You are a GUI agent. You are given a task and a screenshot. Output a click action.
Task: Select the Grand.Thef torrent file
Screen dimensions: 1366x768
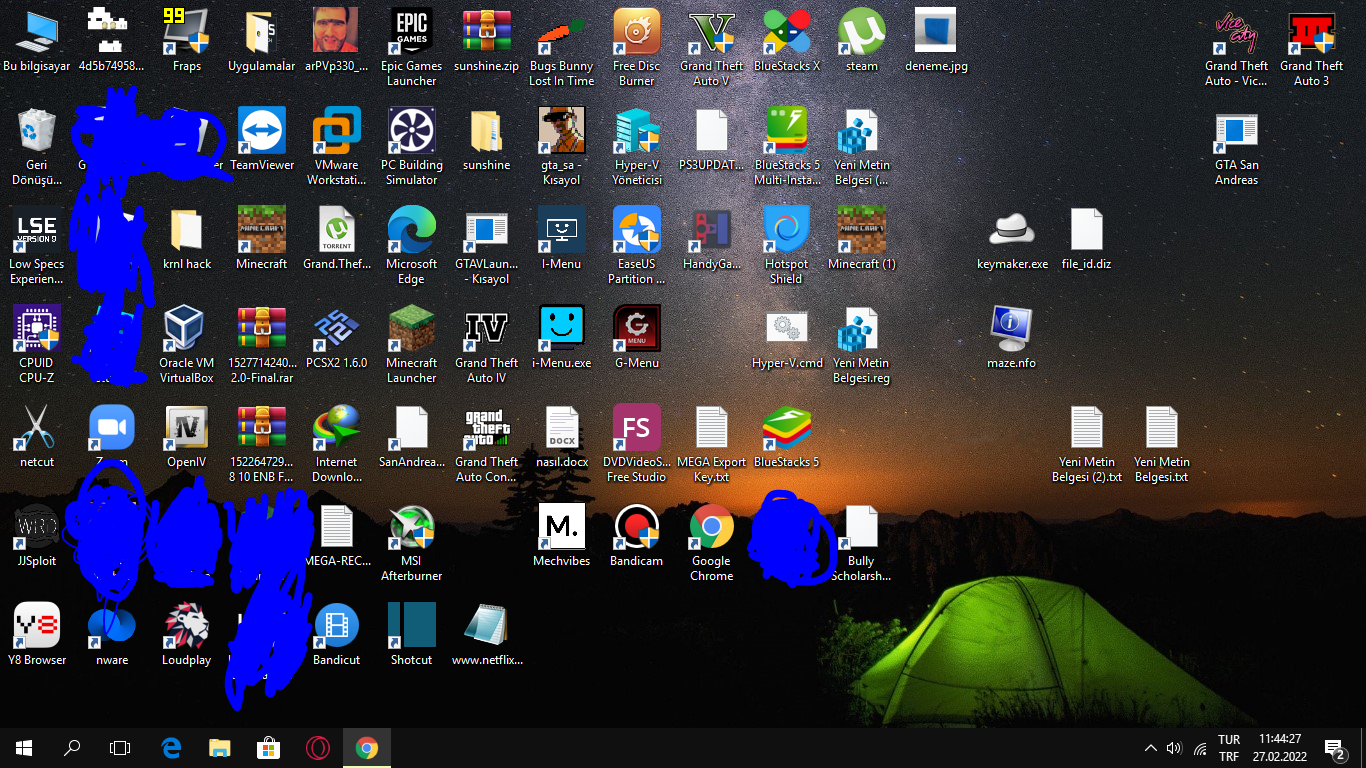(x=337, y=240)
